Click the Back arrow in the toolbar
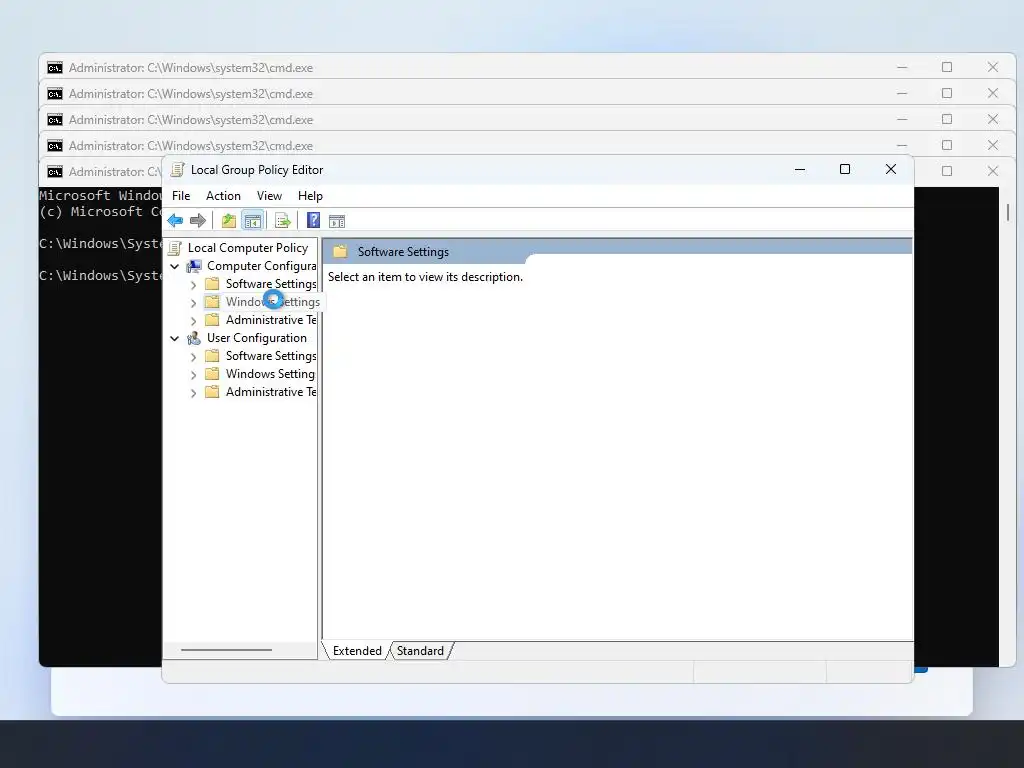The width and height of the screenshot is (1024, 768). [x=175, y=221]
